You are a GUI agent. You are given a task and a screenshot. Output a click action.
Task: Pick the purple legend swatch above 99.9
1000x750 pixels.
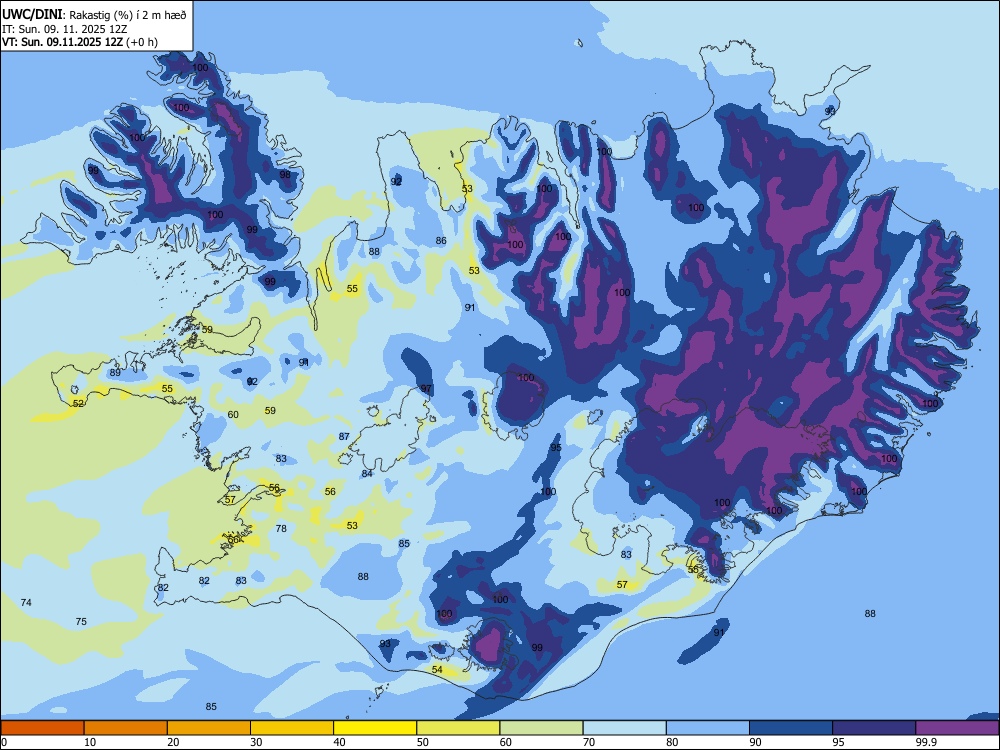click(957, 728)
